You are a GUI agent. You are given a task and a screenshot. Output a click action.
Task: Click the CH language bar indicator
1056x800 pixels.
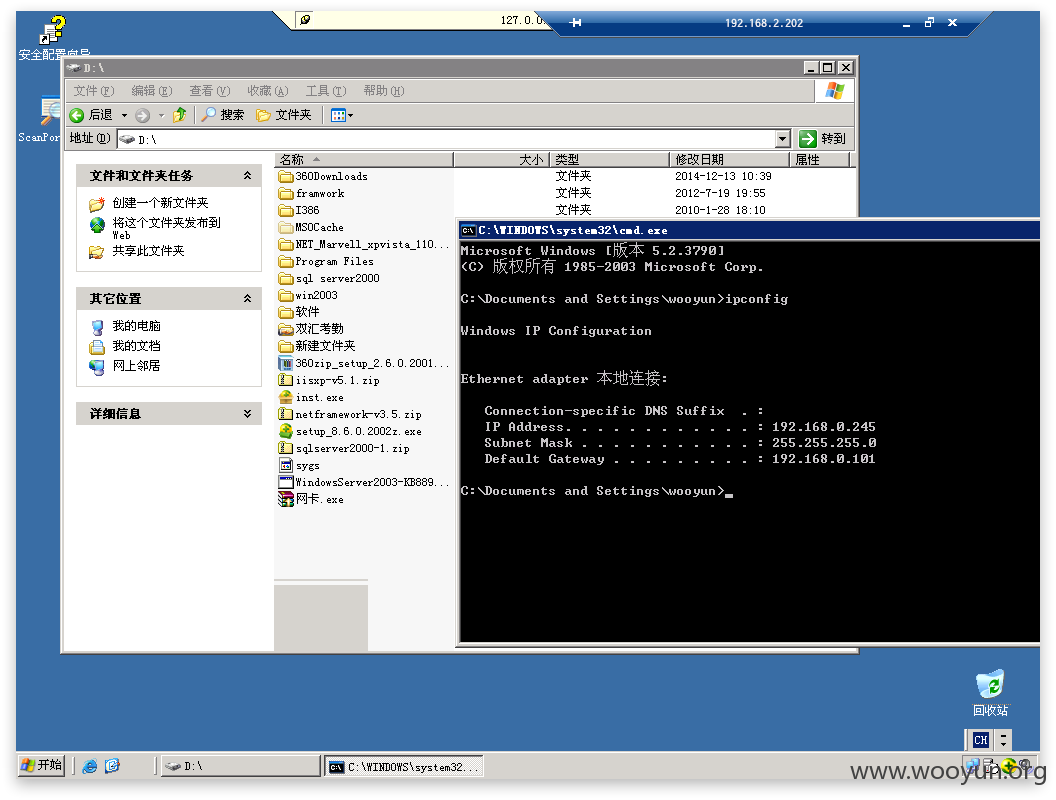981,740
